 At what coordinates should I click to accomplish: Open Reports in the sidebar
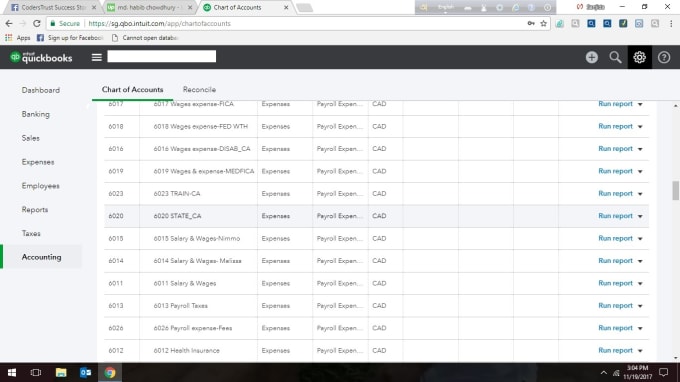click(35, 209)
